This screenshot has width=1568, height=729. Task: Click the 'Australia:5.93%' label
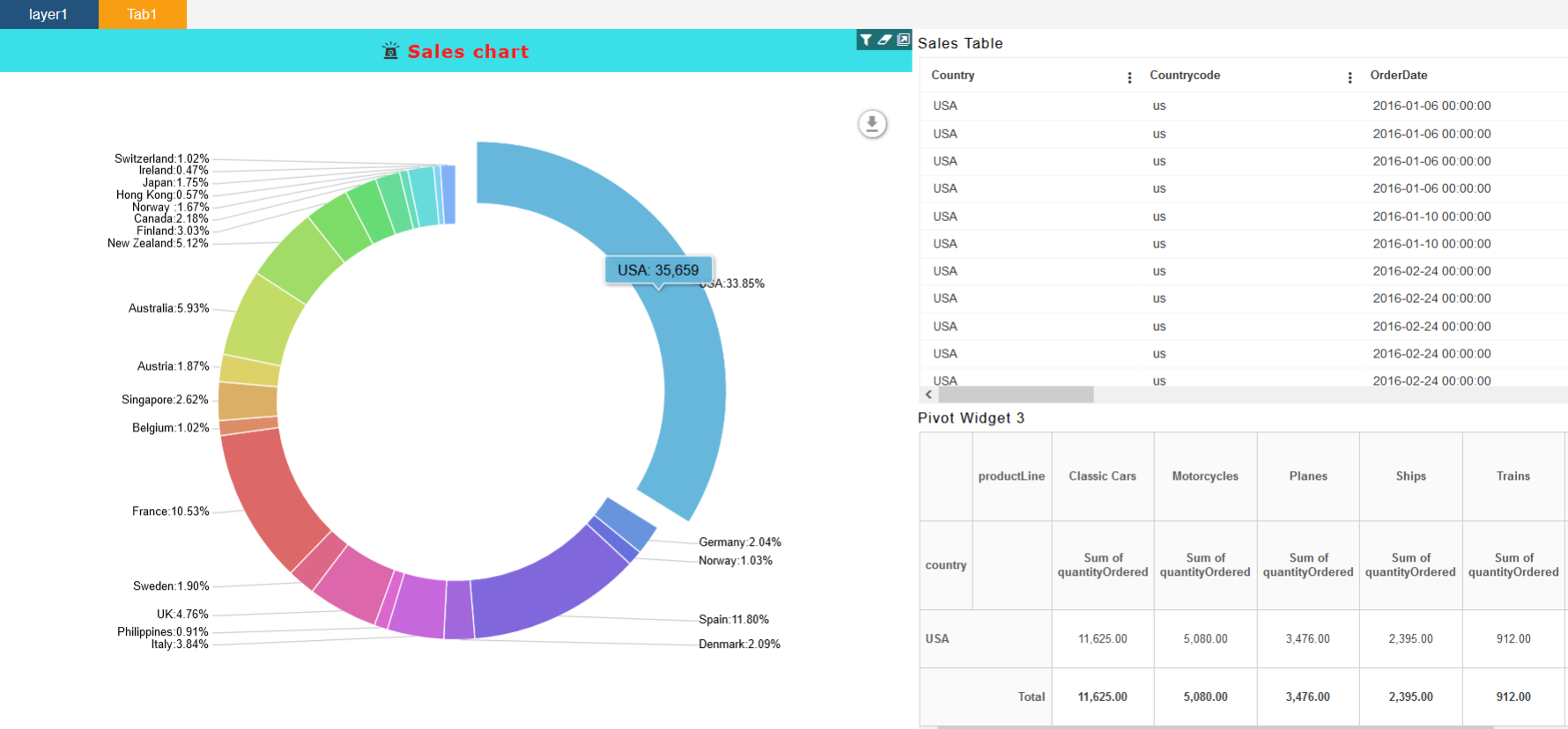(169, 309)
